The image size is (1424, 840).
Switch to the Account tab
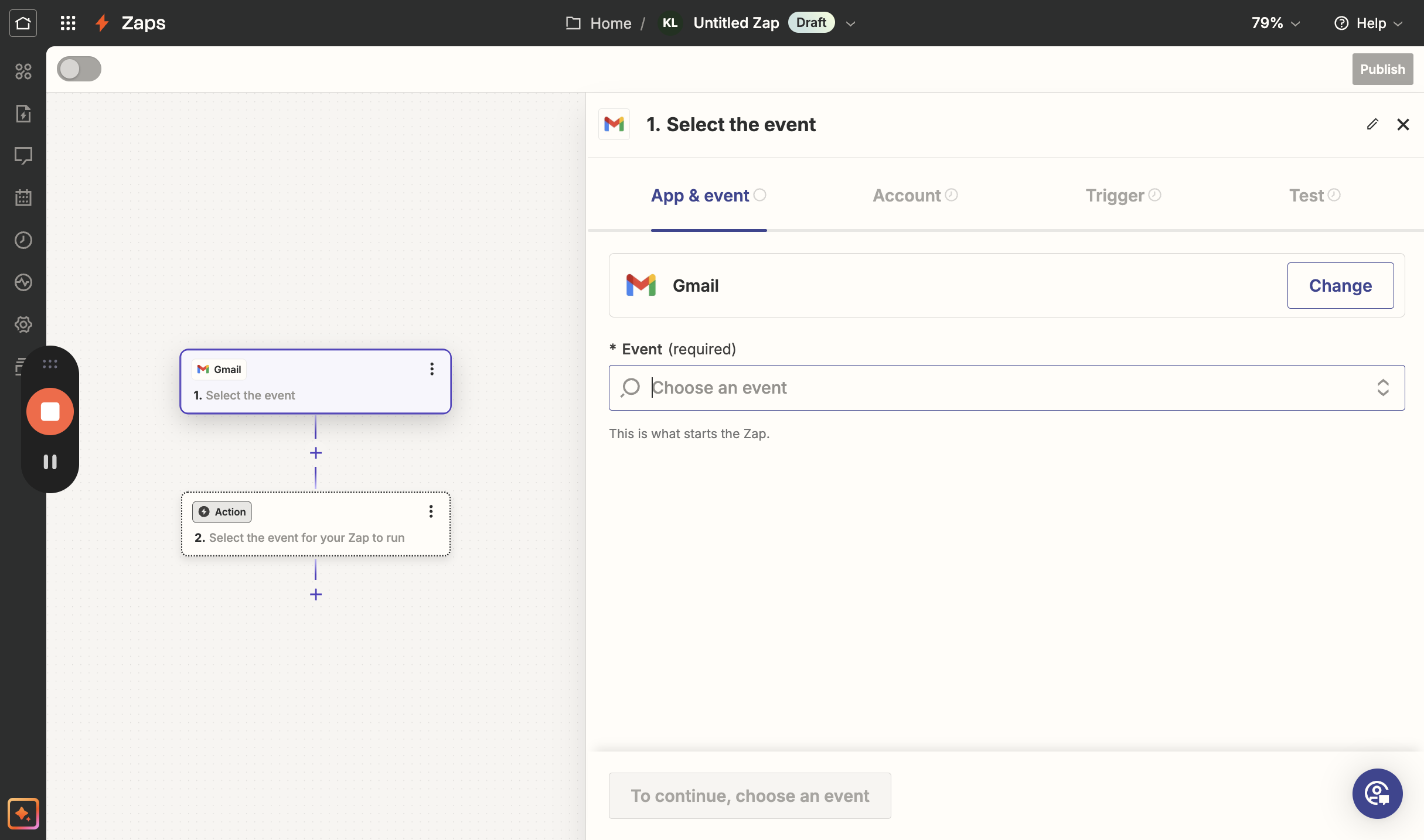tap(915, 195)
